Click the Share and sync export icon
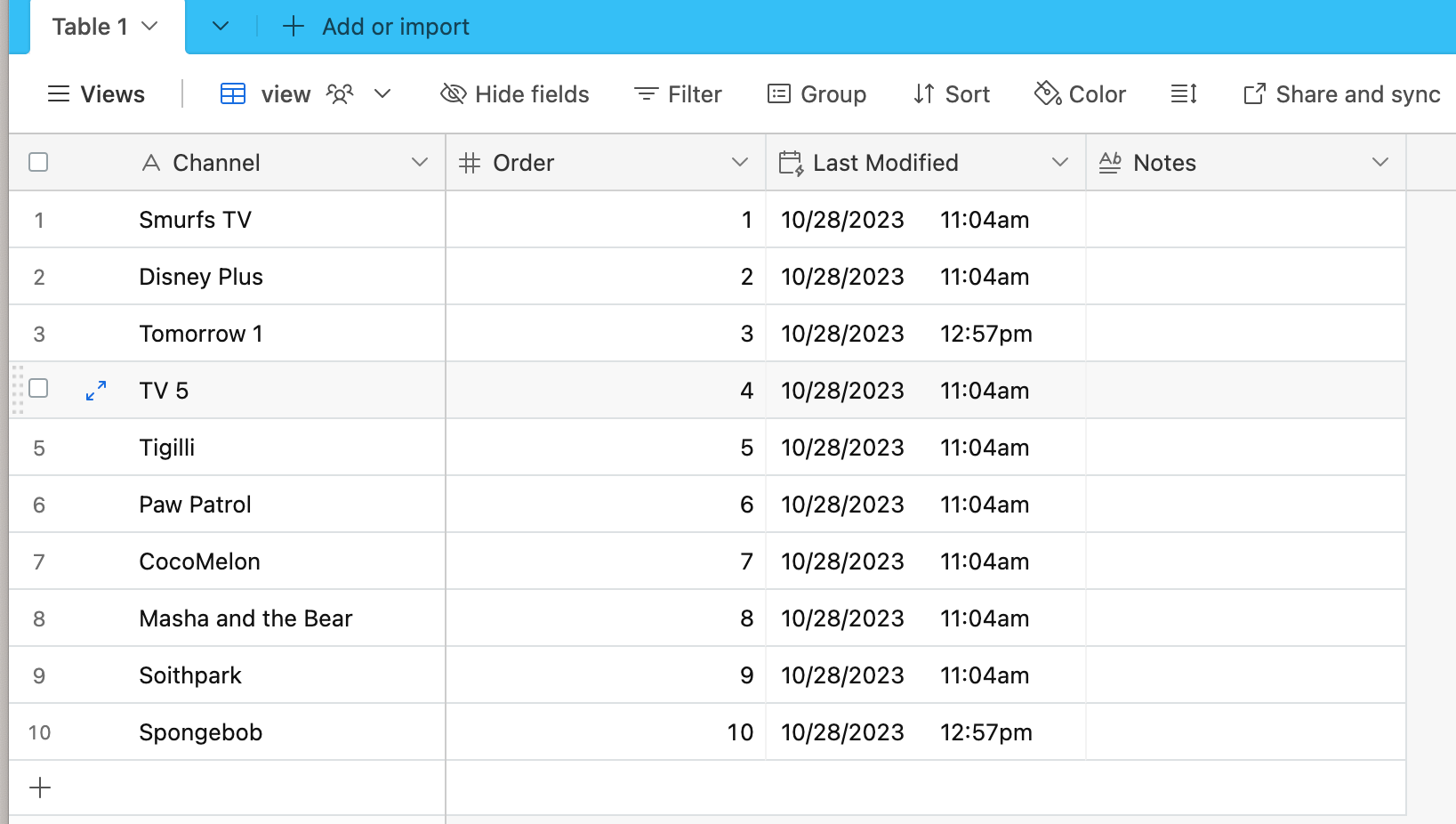 [1254, 94]
